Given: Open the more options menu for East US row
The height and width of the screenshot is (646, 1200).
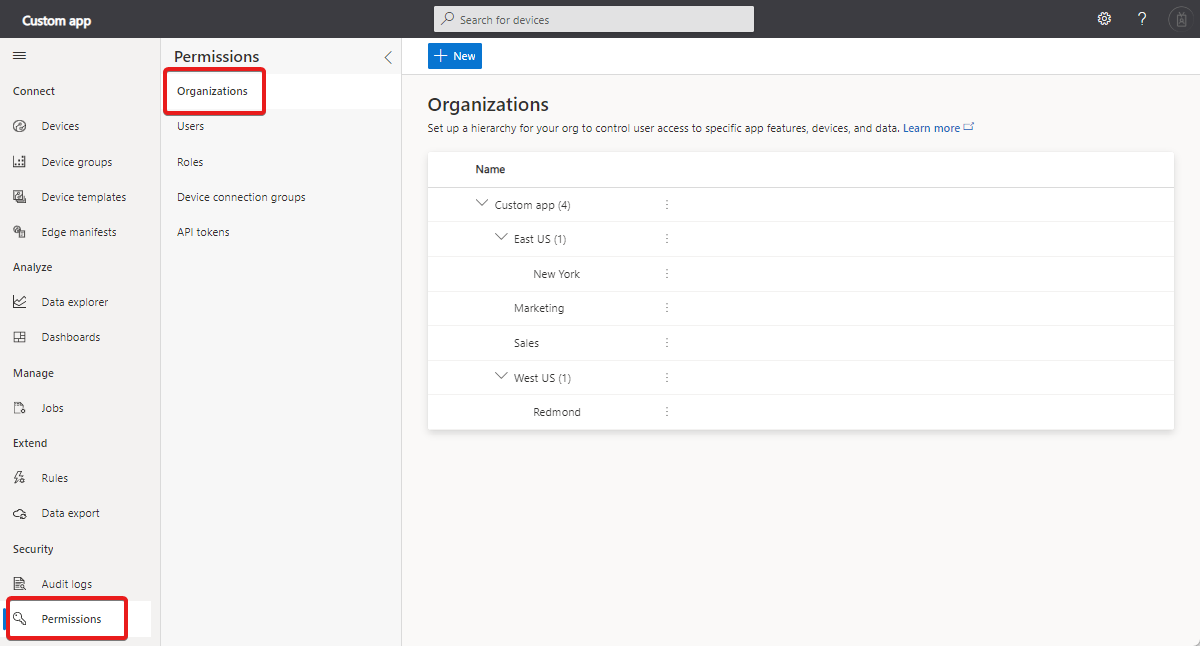Looking at the screenshot, I should tap(667, 239).
